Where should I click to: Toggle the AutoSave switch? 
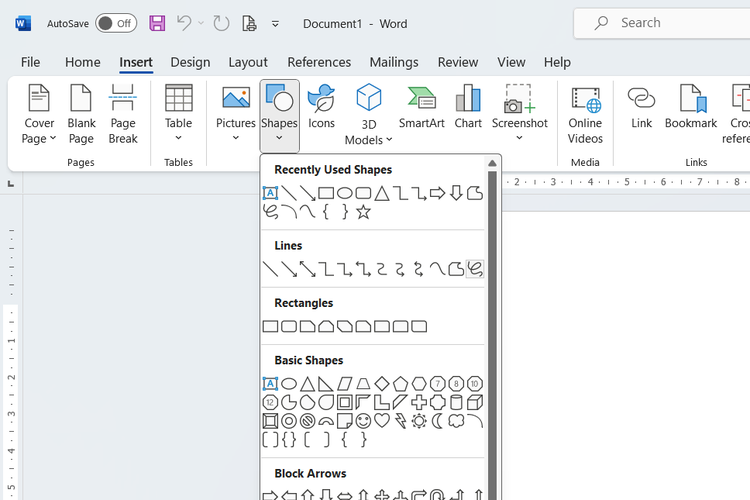pyautogui.click(x=116, y=23)
